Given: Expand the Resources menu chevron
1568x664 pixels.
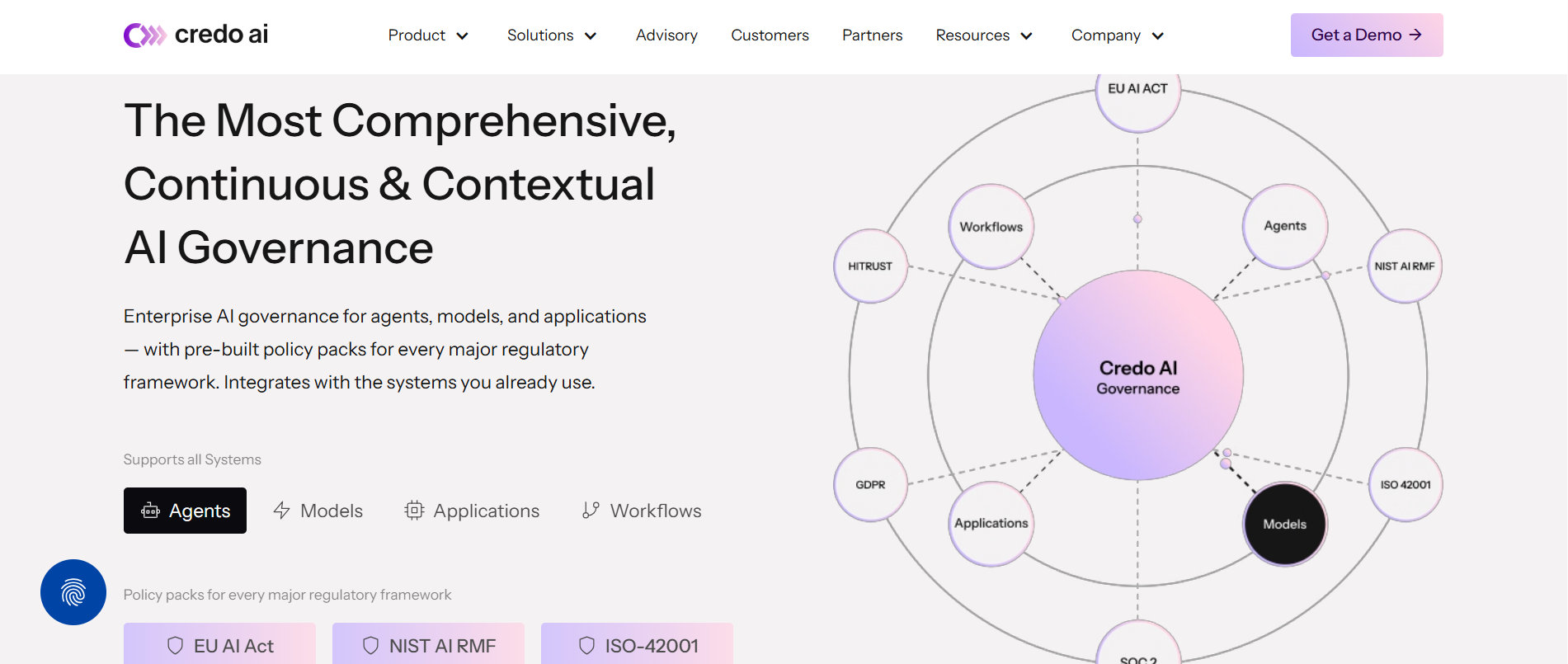Looking at the screenshot, I should click(x=1027, y=35).
